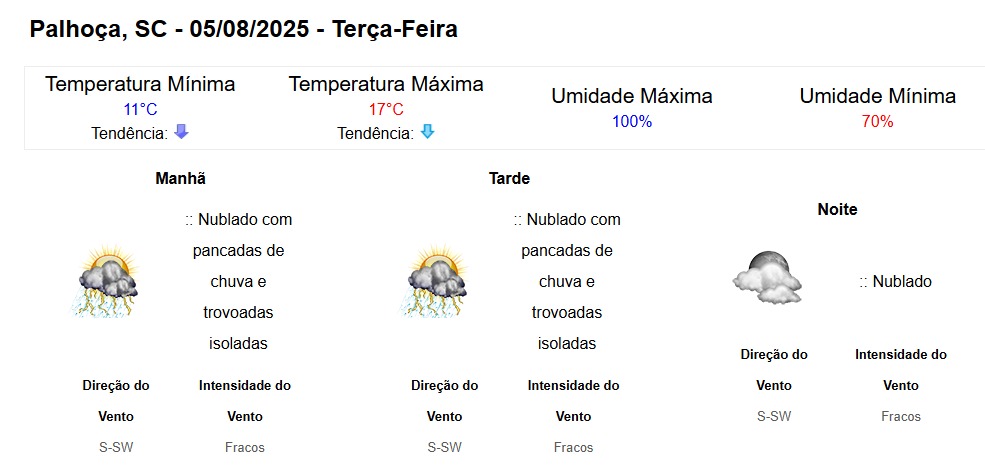Screen dimensions: 985x474
Task: Click the night cloudy moon icon
Action: [x=767, y=277]
